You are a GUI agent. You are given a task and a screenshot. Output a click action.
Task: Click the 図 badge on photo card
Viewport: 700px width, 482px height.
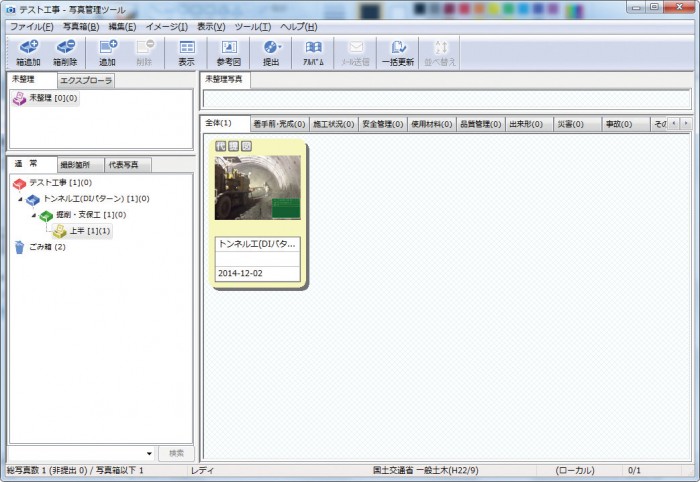(x=246, y=146)
